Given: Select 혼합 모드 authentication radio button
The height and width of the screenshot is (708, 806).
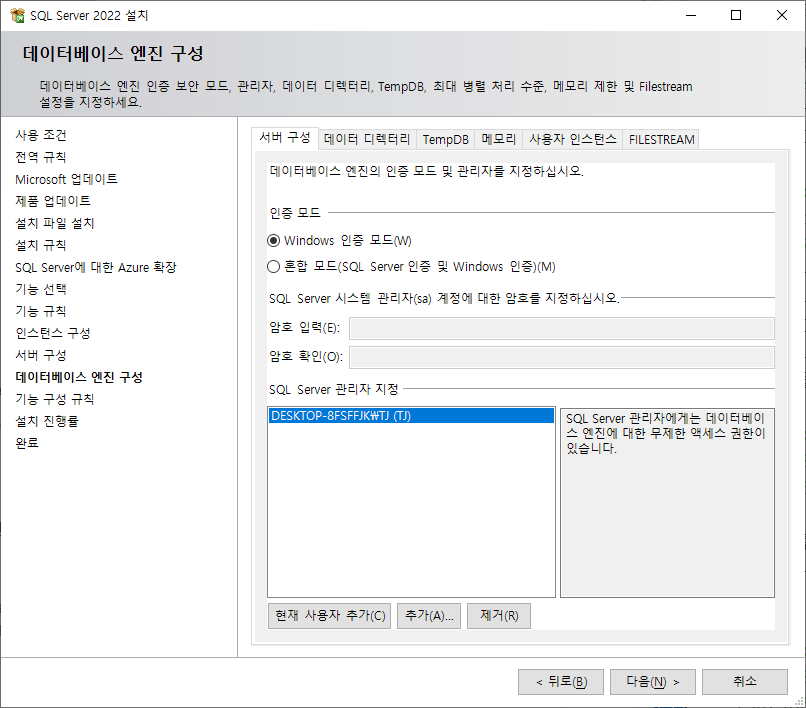Looking at the screenshot, I should (x=273, y=266).
